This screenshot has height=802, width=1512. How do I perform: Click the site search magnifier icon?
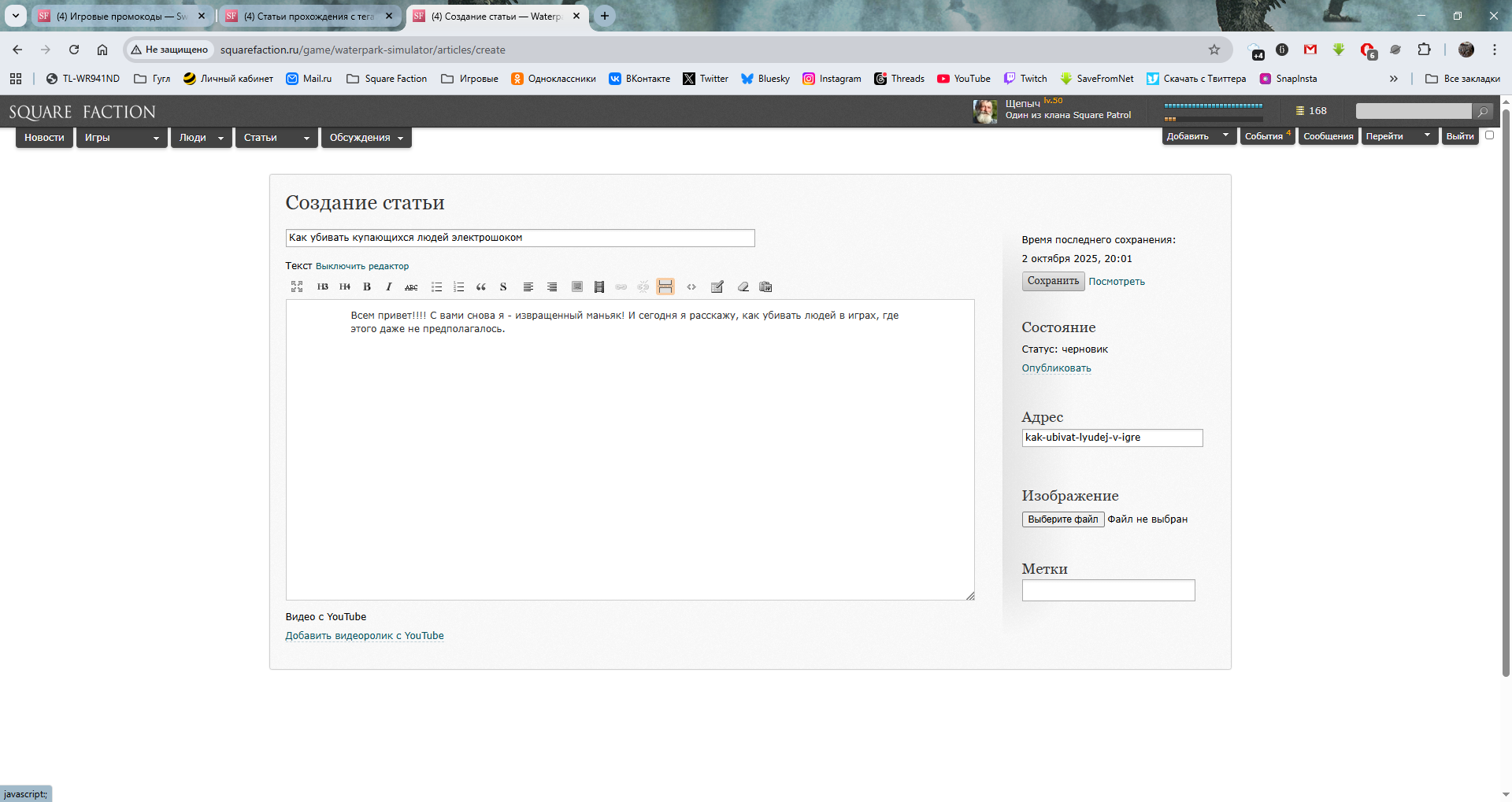[x=1483, y=112]
